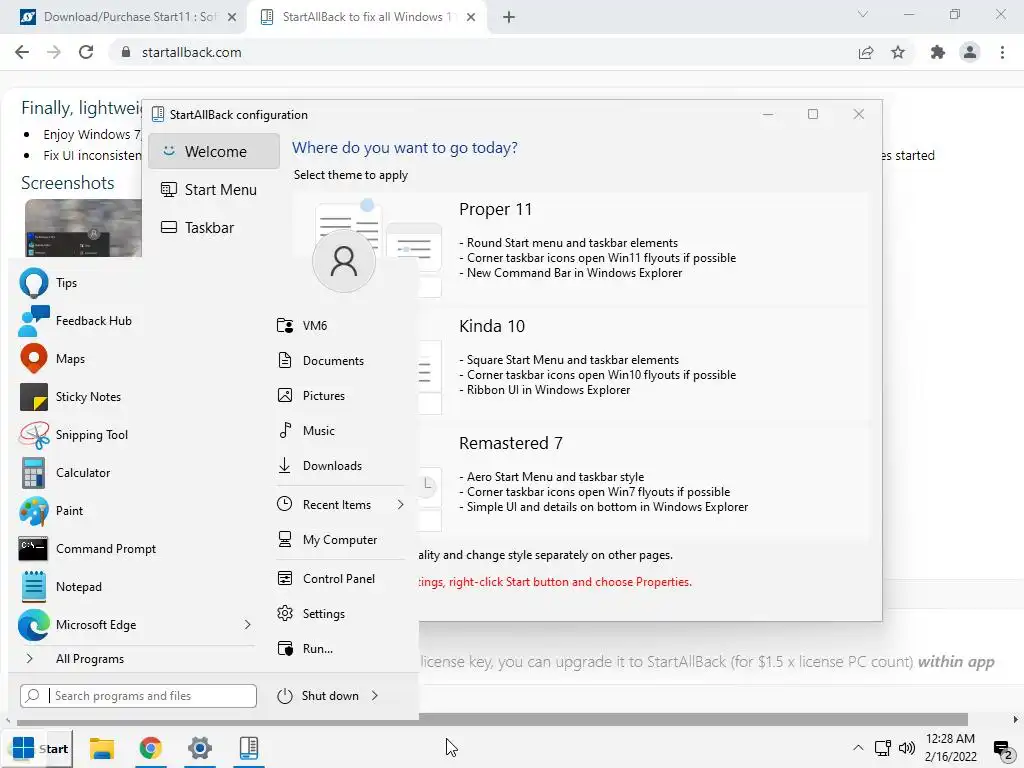Bookmark this page with star icon
The image size is (1024, 768).
898,52
